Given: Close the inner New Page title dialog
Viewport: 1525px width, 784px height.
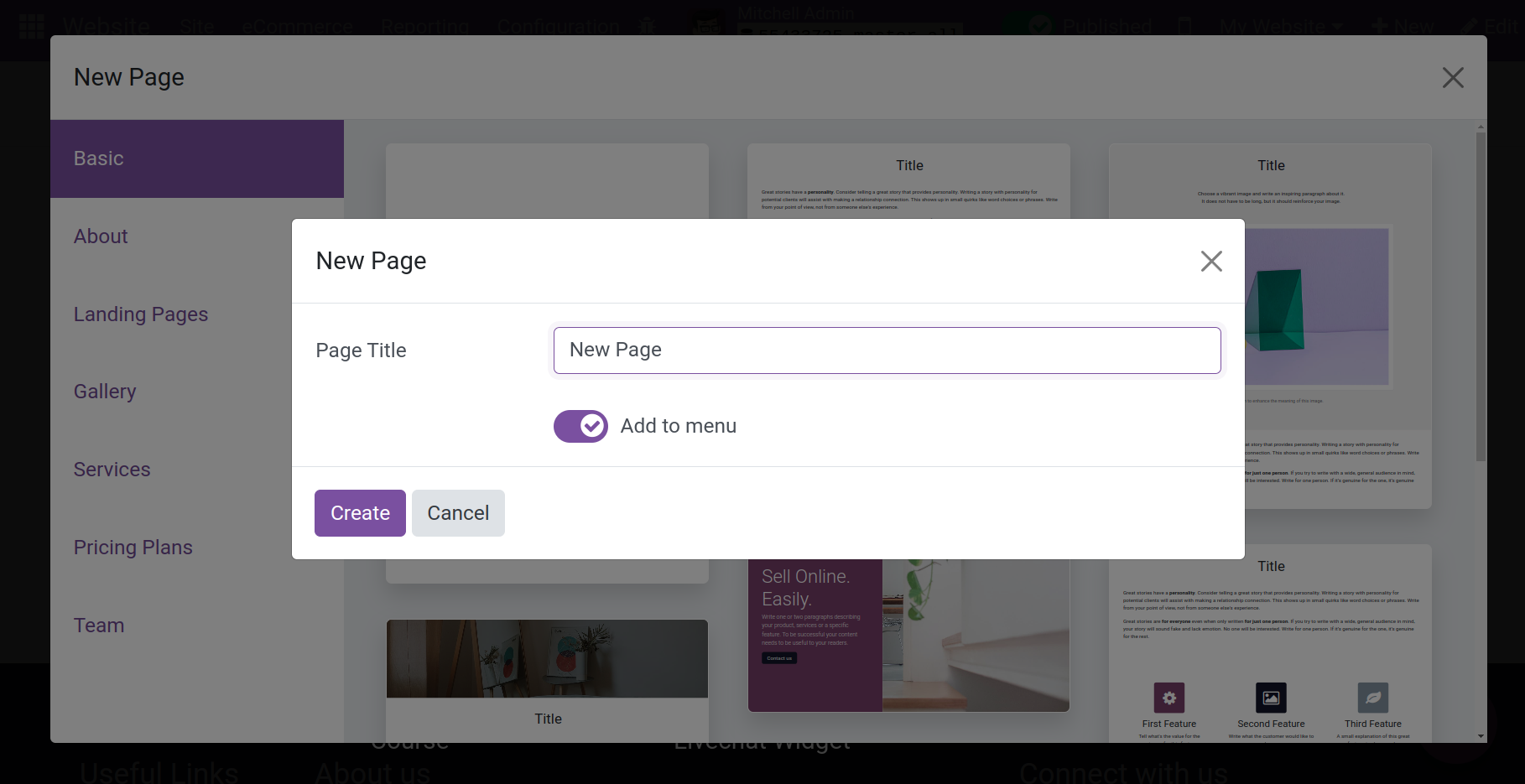Looking at the screenshot, I should point(1210,262).
